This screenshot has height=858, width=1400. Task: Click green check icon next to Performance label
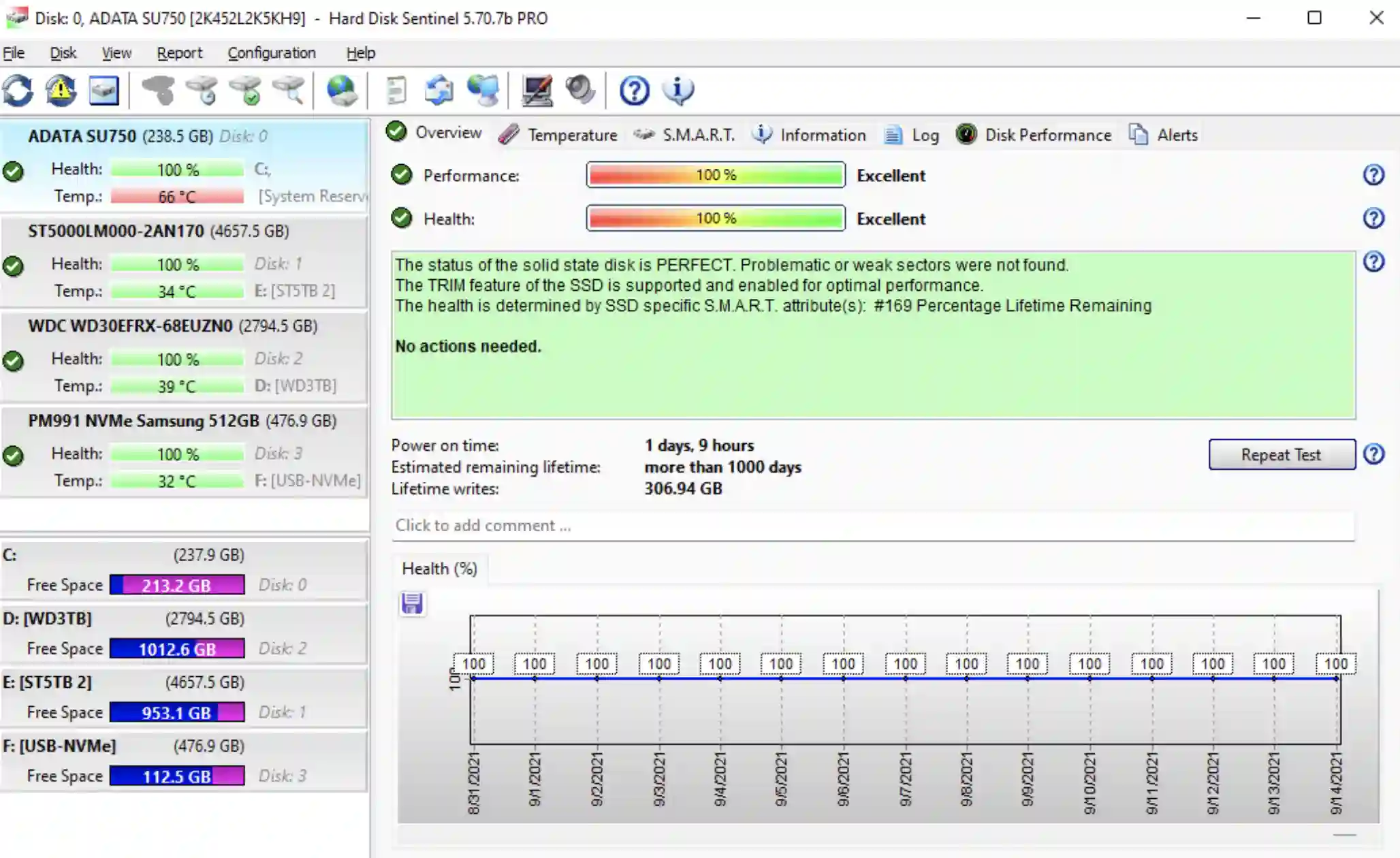402,175
